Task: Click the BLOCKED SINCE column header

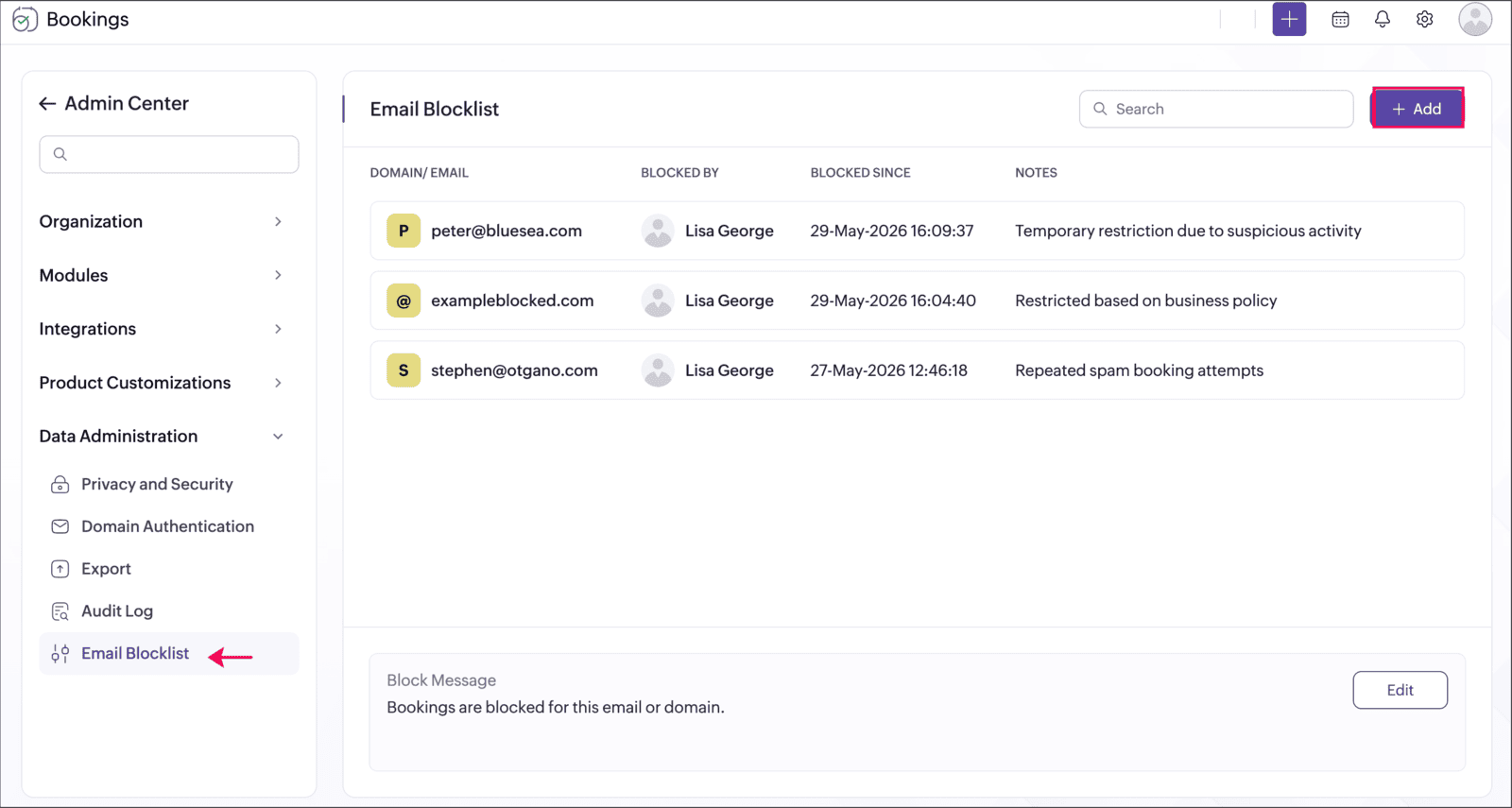Action: coord(860,173)
